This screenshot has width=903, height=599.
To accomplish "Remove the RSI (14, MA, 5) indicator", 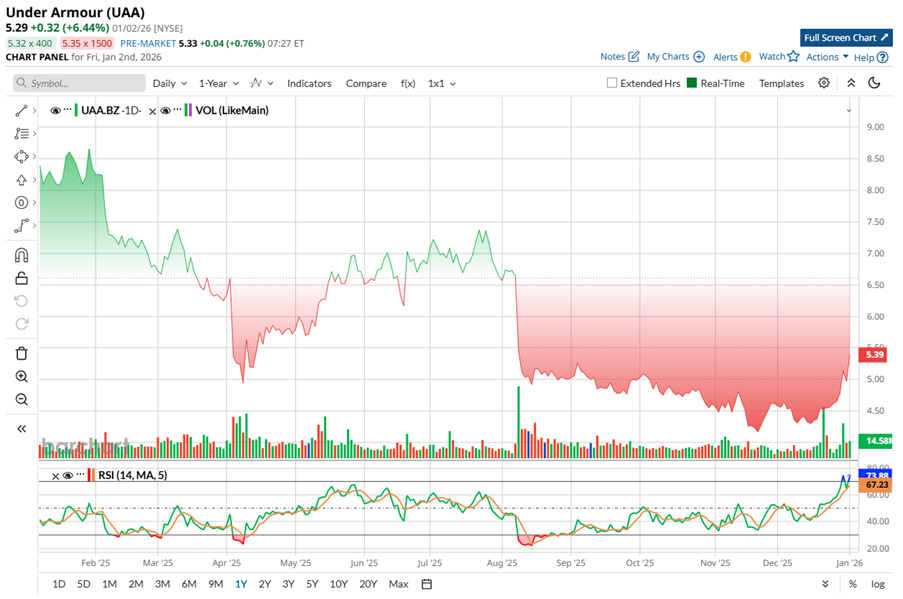I will [55, 476].
